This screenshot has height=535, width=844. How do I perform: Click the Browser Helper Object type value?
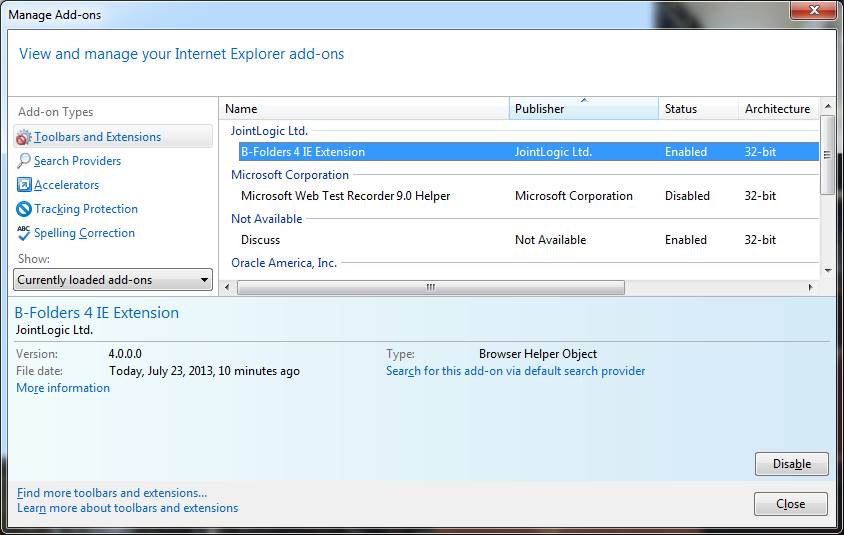coord(538,354)
